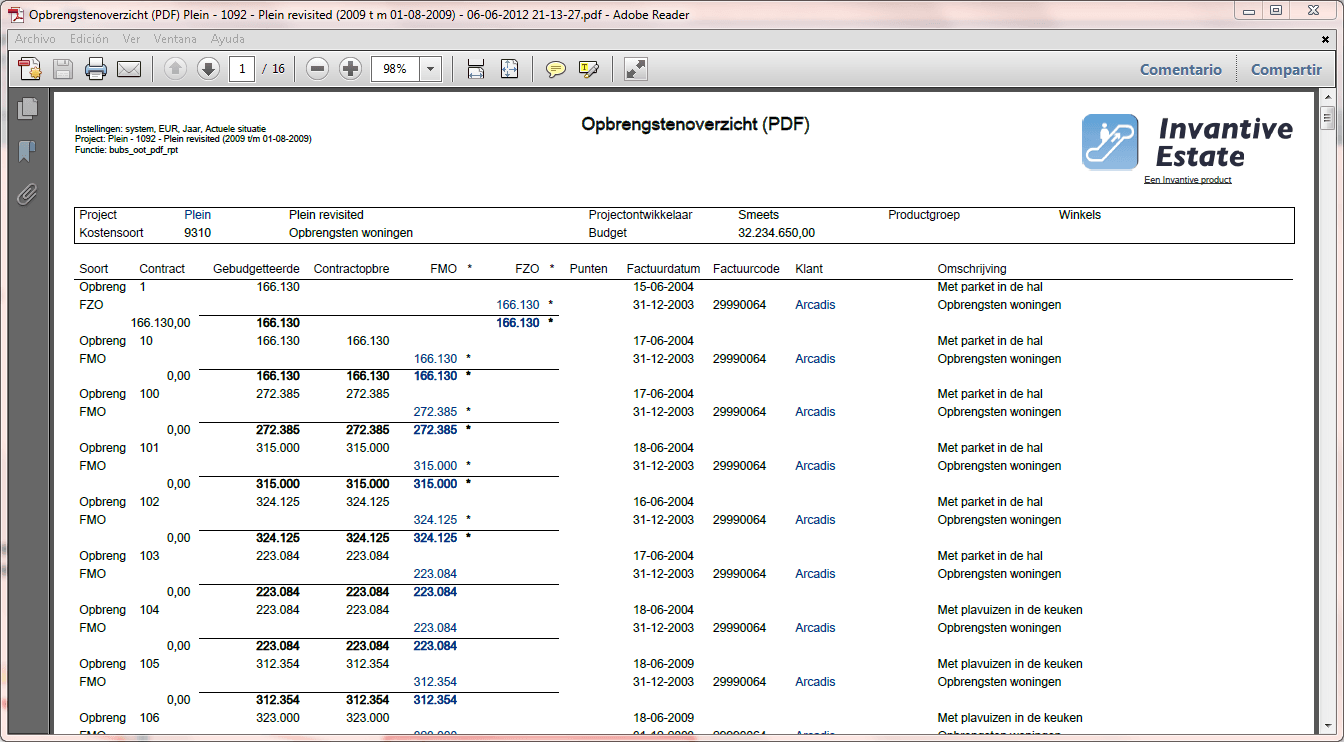Click the Create PDF online icon
1344x742 pixels.
pos(29,69)
